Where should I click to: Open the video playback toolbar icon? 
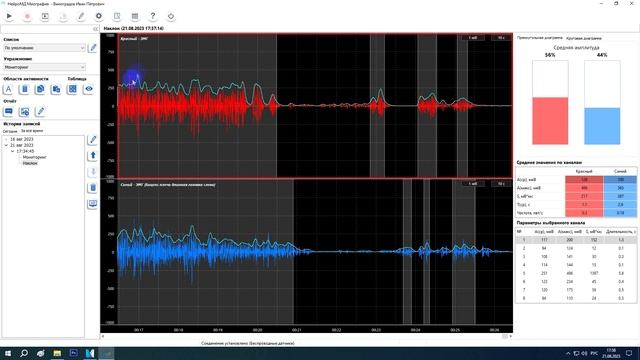click(45, 16)
